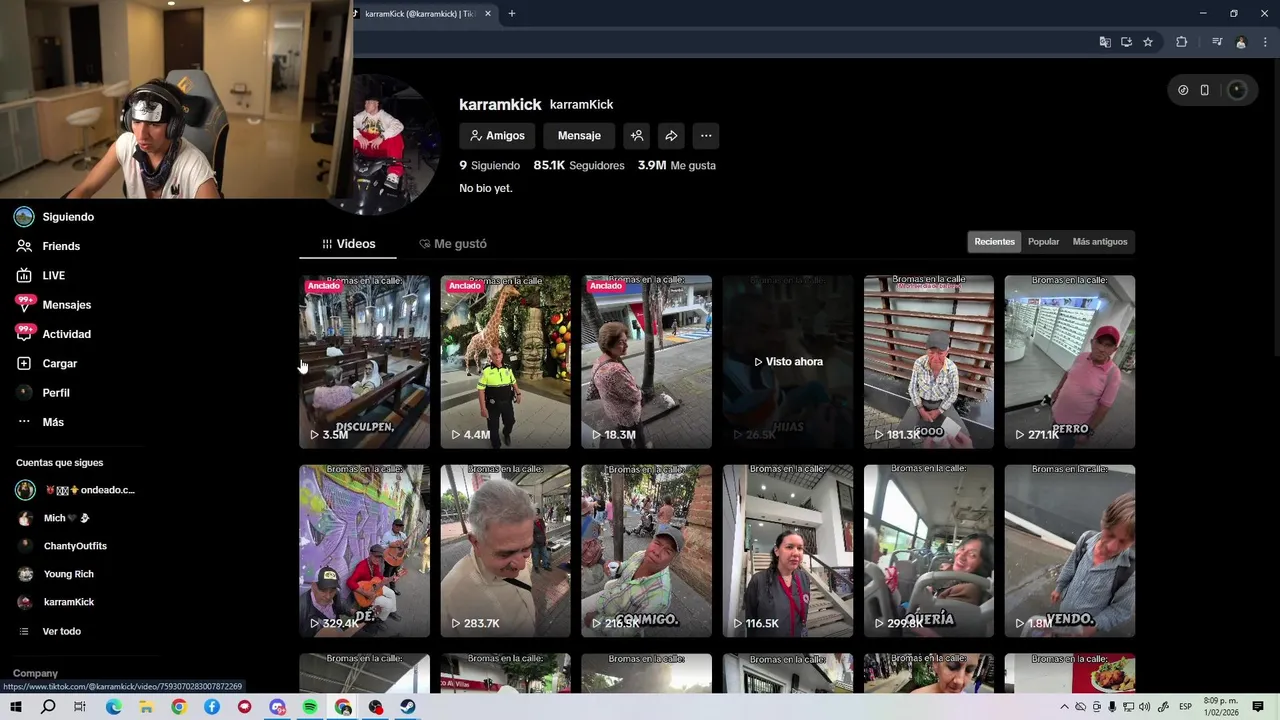
Task: Sort videos by Recientes
Action: [x=994, y=242]
